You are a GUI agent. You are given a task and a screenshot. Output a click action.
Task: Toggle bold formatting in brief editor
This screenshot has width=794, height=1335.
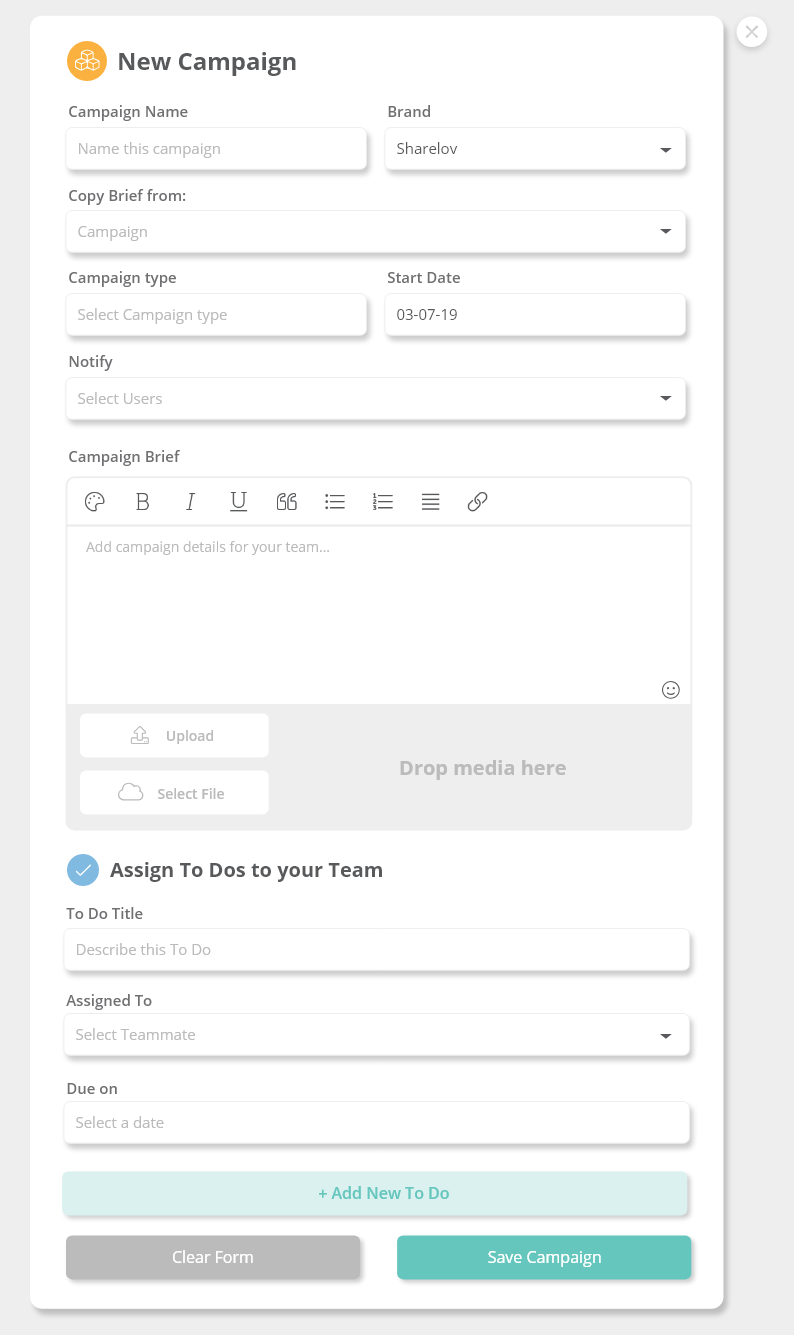(x=143, y=502)
